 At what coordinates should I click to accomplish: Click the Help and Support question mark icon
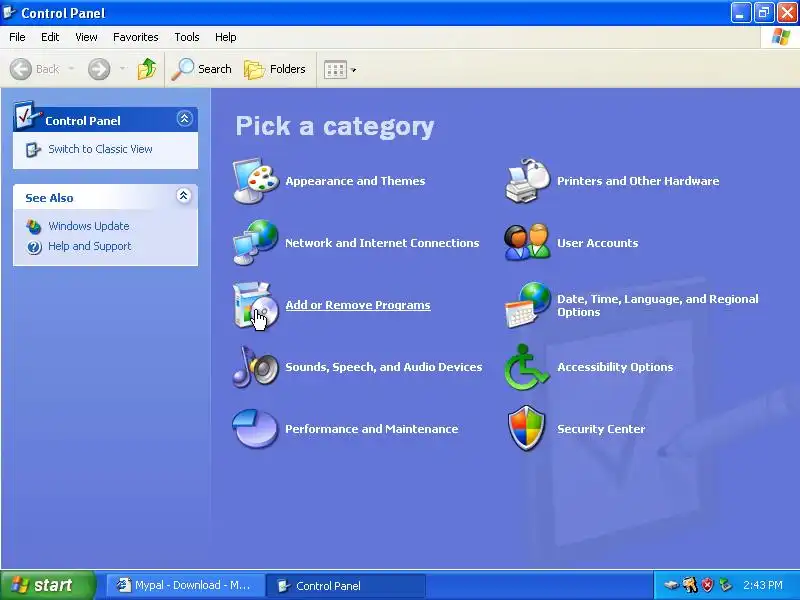click(34, 247)
